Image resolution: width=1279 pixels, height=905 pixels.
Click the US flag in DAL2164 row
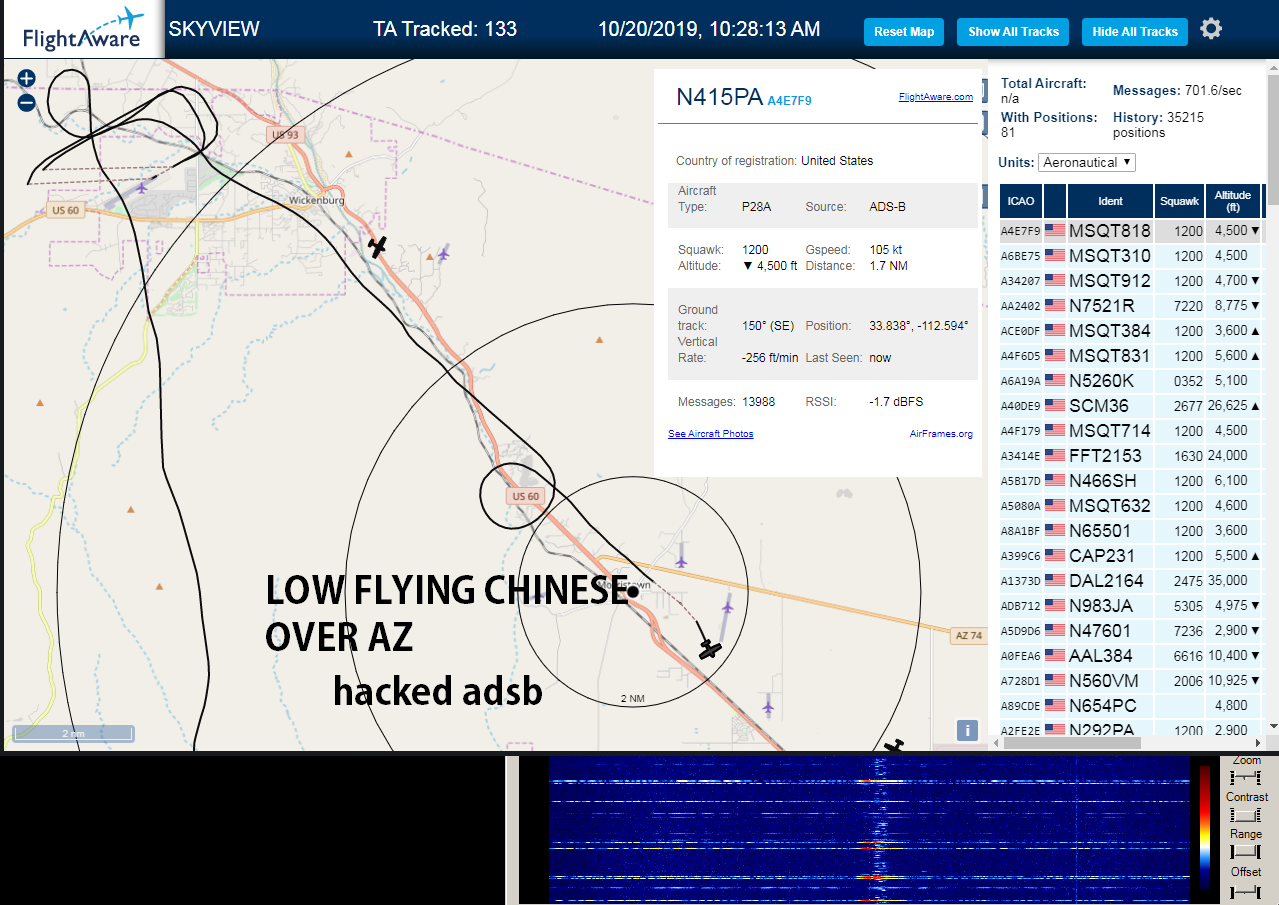click(x=1055, y=580)
